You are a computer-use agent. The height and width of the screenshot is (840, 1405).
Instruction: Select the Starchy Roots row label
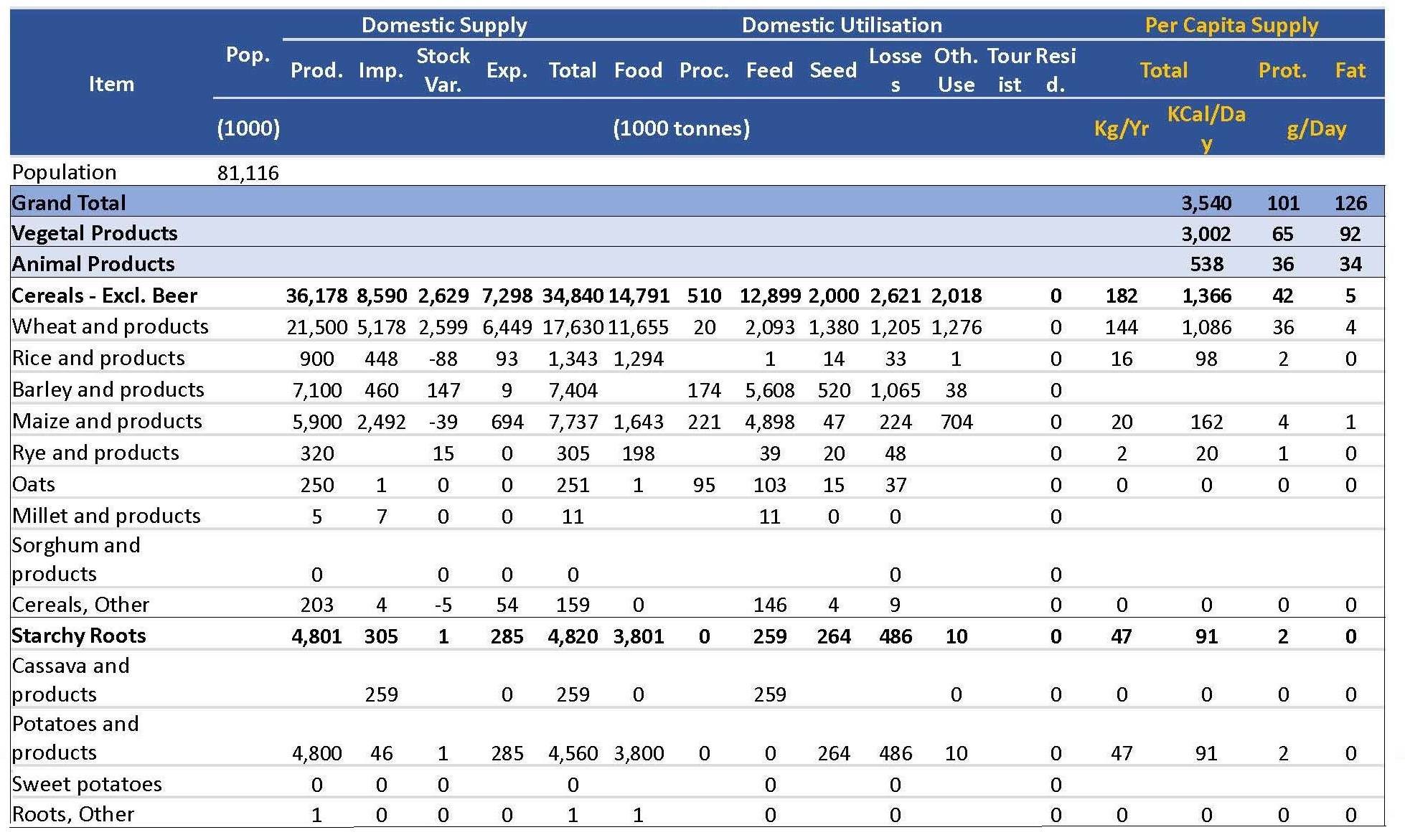79,636
